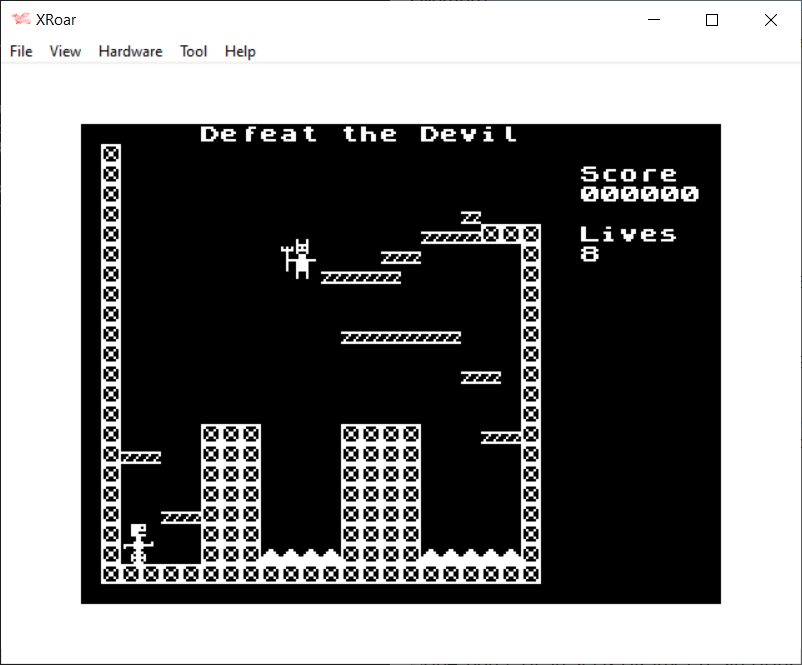
Task: Close the XRoar window
Action: 770,20
